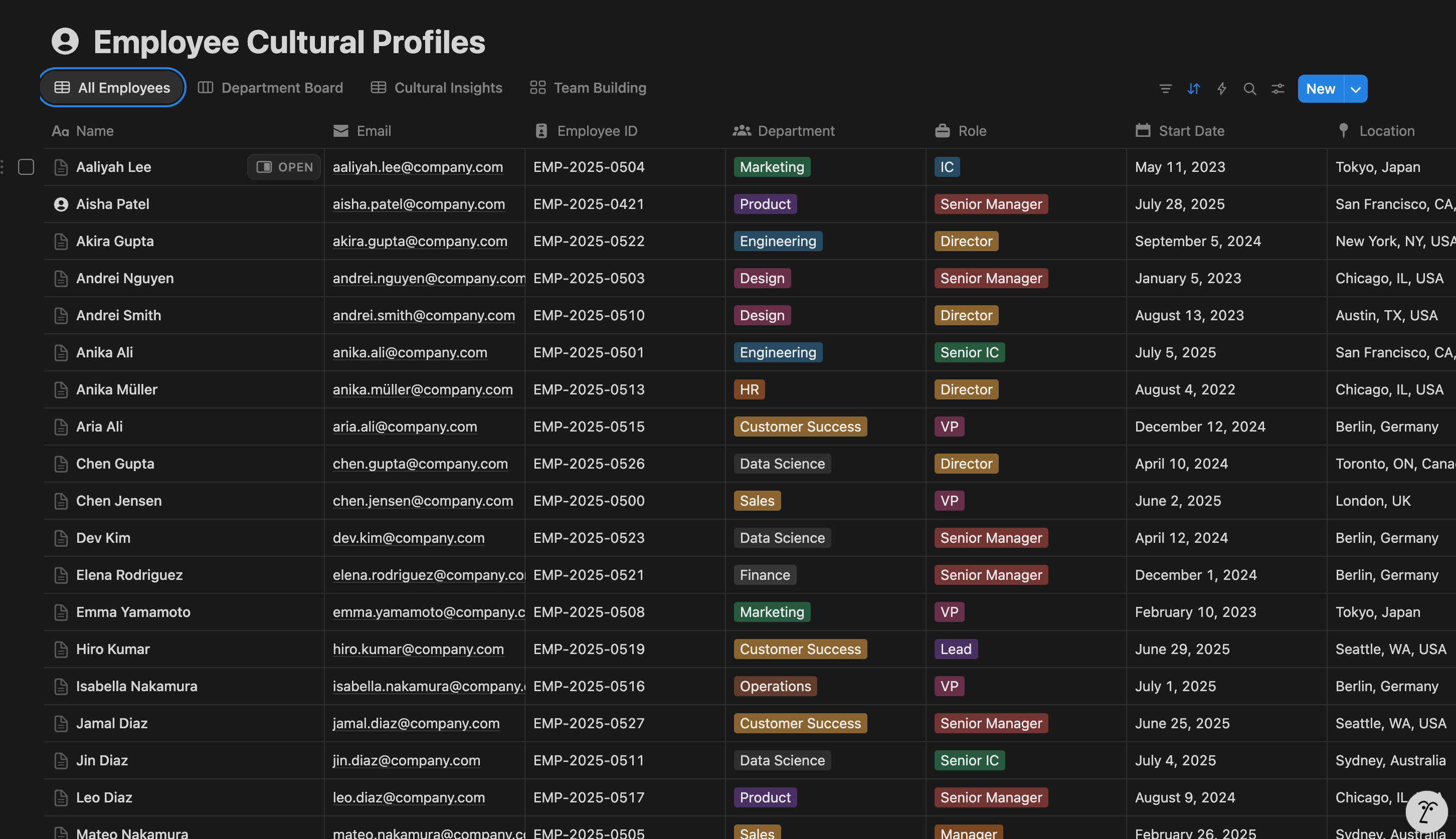1456x839 pixels.
Task: Click the Marketing tag in Aaliyah Lee's row
Action: tap(771, 167)
